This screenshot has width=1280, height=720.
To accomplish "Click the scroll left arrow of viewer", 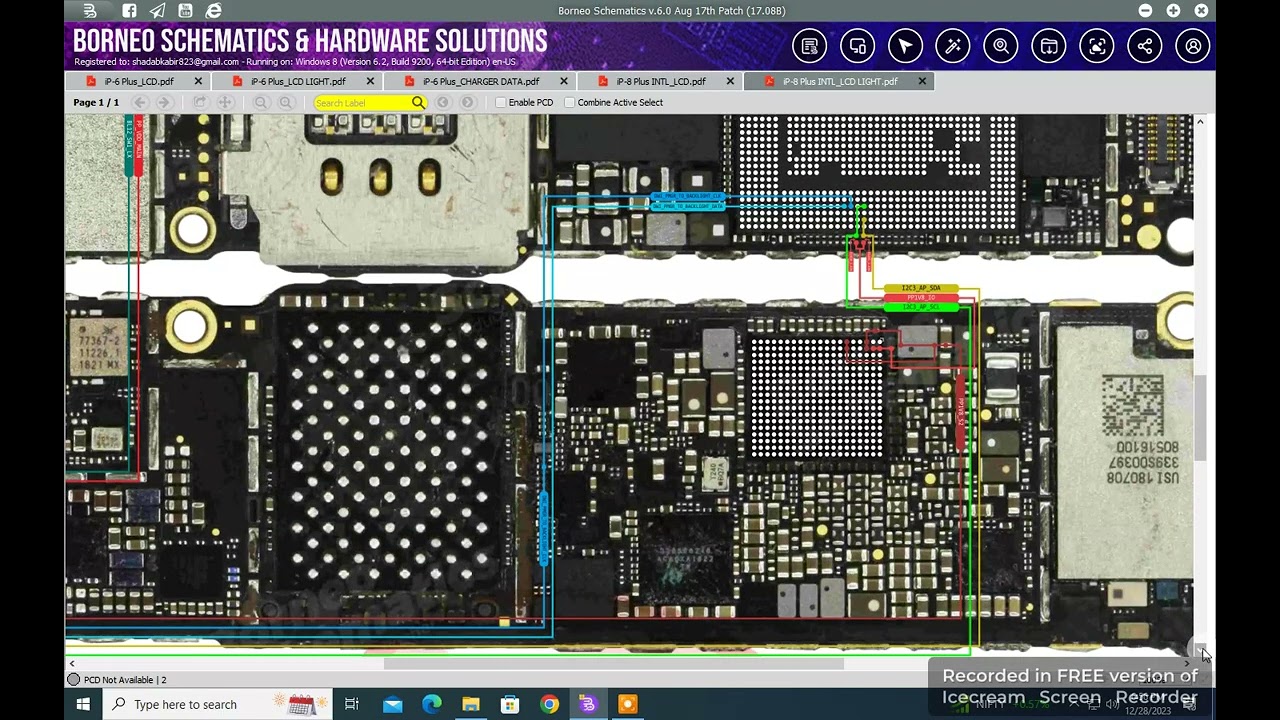I will point(72,663).
